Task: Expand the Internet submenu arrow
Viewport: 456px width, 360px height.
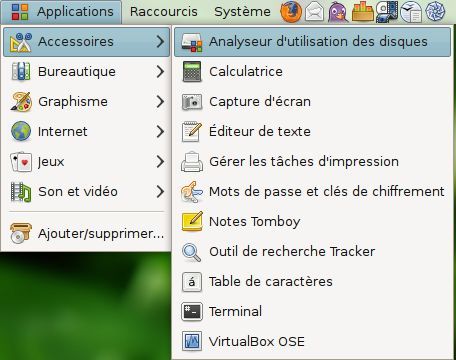Action: pyautogui.click(x=160, y=132)
